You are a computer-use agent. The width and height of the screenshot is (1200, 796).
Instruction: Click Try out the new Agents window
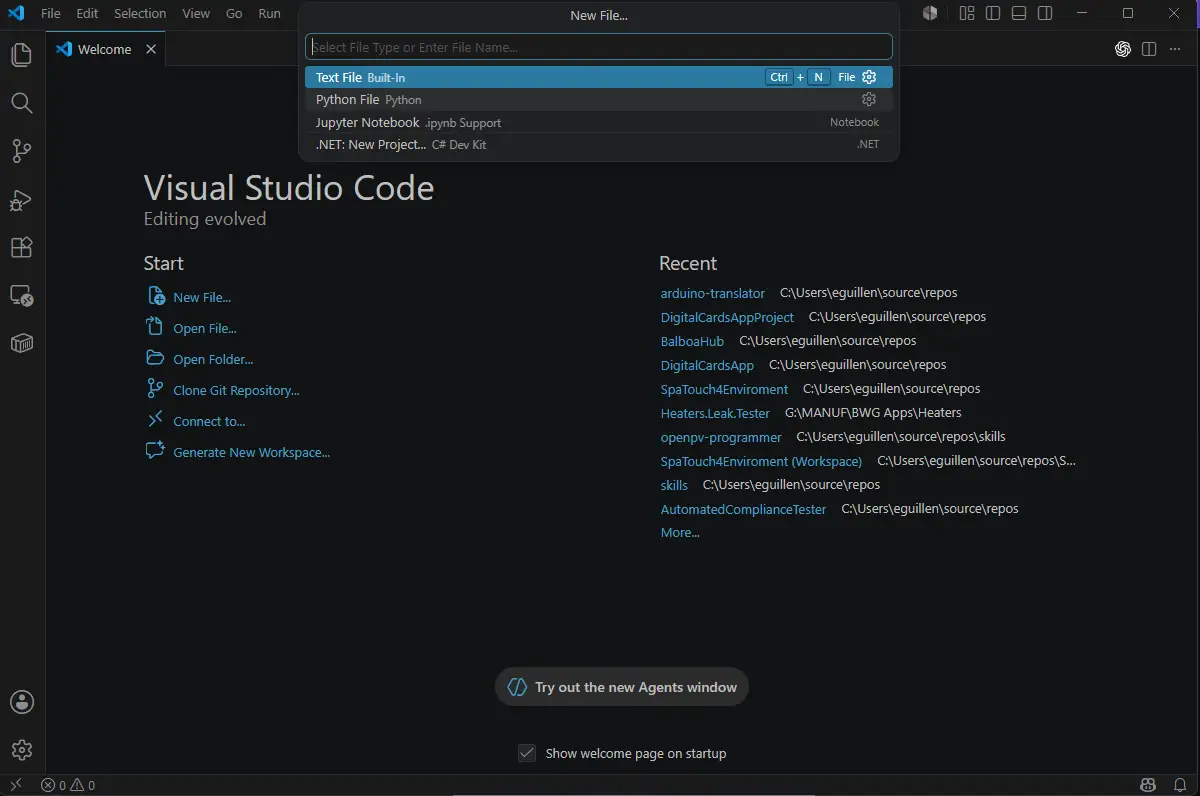[621, 687]
